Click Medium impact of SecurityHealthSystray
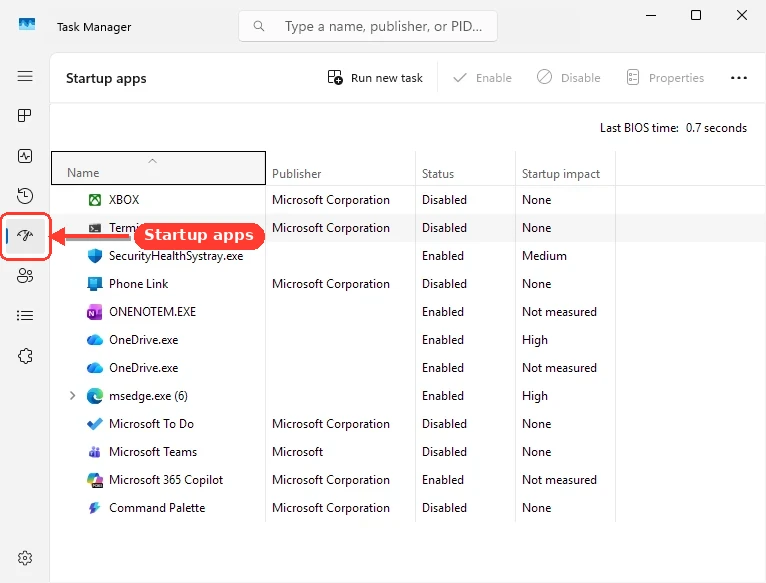Screen dimensions: 766x583 click(x=544, y=256)
